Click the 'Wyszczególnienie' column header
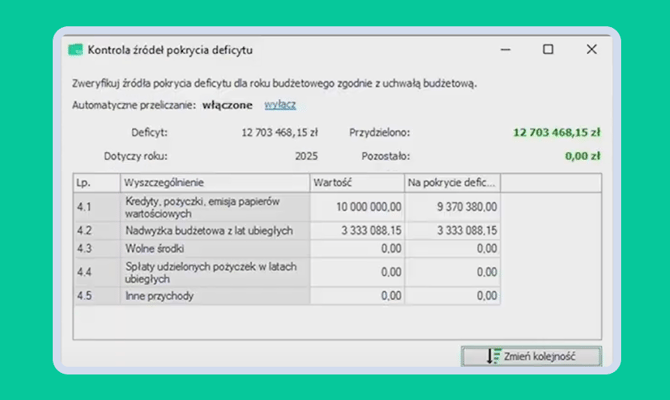Screen dimensions: 670x400 214,183
